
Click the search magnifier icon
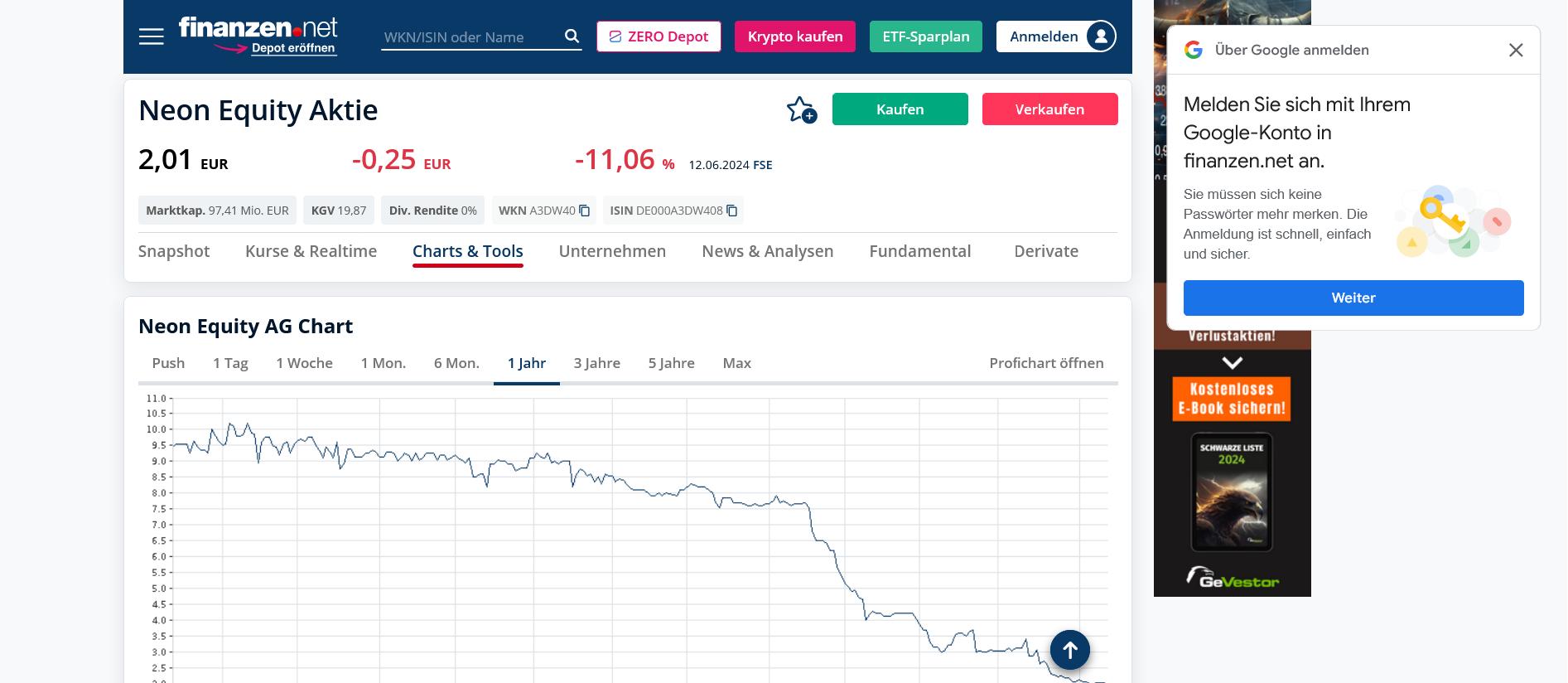click(572, 36)
